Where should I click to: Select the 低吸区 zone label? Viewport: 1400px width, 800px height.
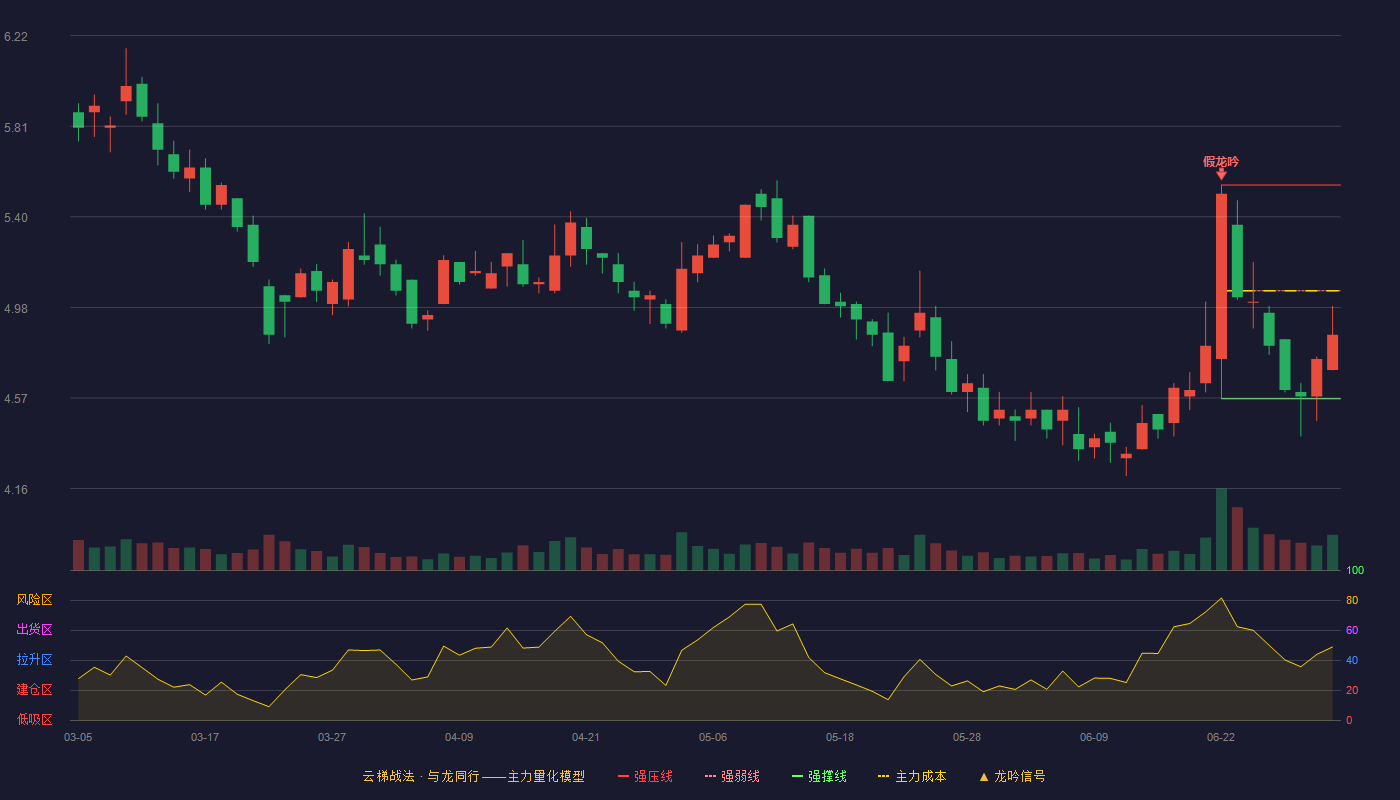(x=34, y=719)
